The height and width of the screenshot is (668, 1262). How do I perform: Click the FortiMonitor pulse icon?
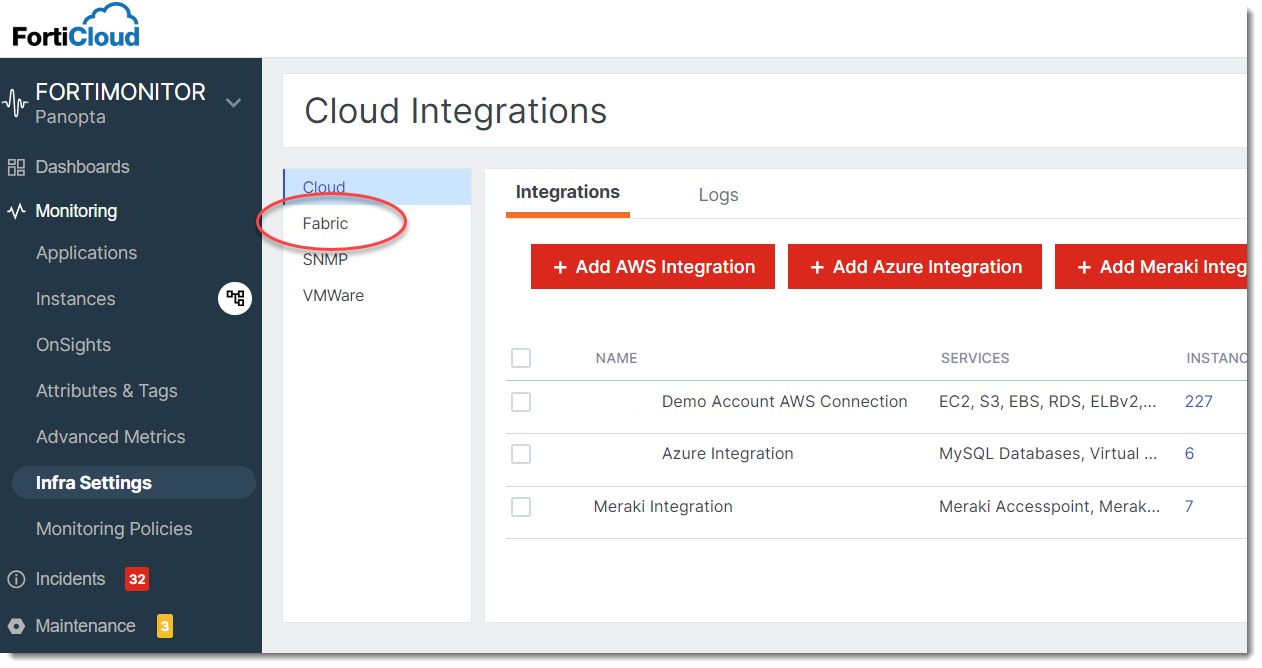(x=16, y=102)
